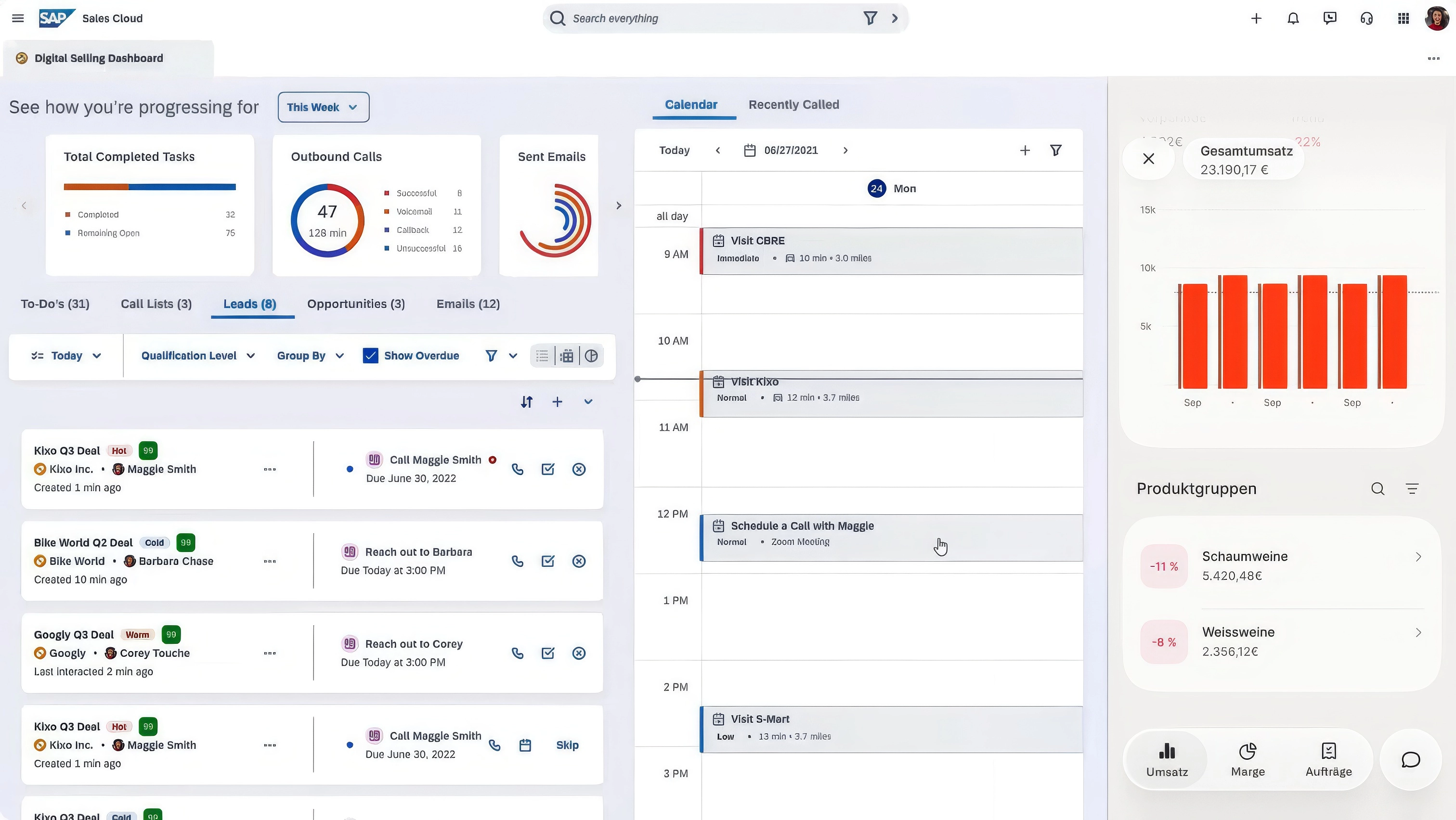Open the chat bubble button
This screenshot has height=820, width=1456.
click(x=1411, y=759)
